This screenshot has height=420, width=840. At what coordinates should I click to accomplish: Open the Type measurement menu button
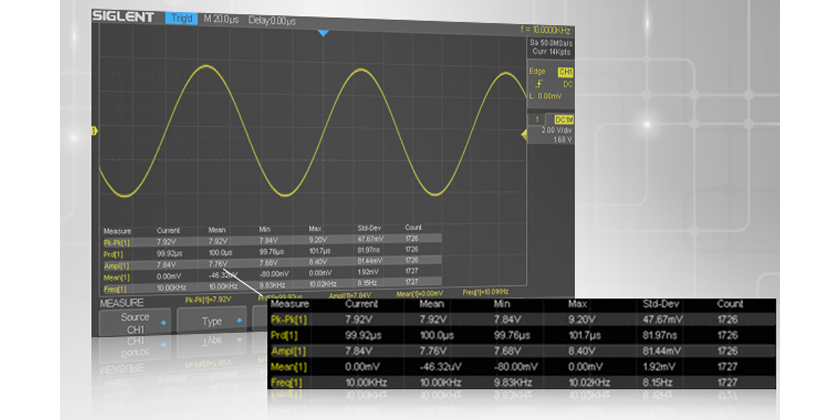tap(213, 323)
